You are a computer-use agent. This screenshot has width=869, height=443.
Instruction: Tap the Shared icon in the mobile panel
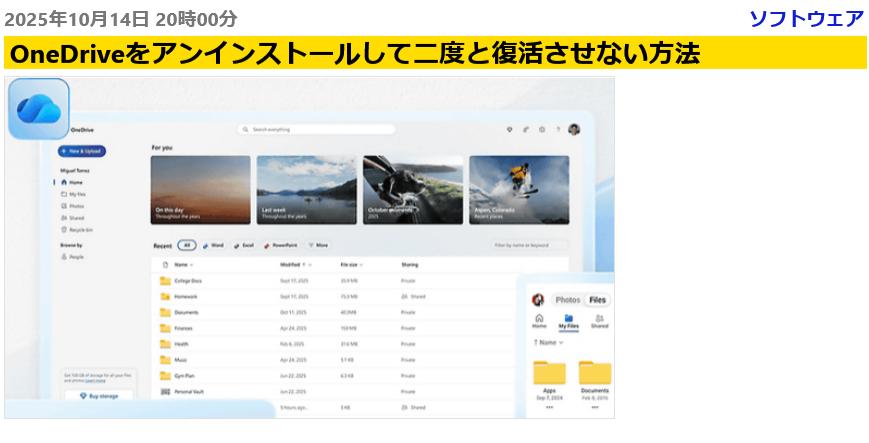point(599,320)
